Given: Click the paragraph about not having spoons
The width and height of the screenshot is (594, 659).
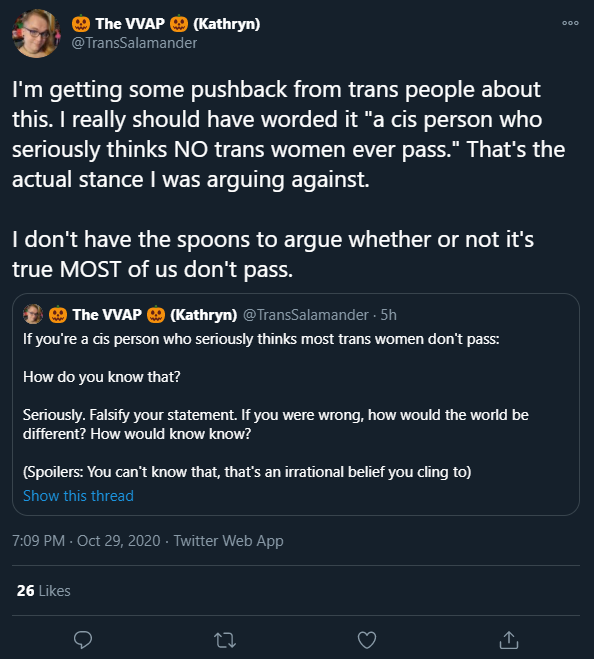Looking at the screenshot, I should pyautogui.click(x=273, y=254).
